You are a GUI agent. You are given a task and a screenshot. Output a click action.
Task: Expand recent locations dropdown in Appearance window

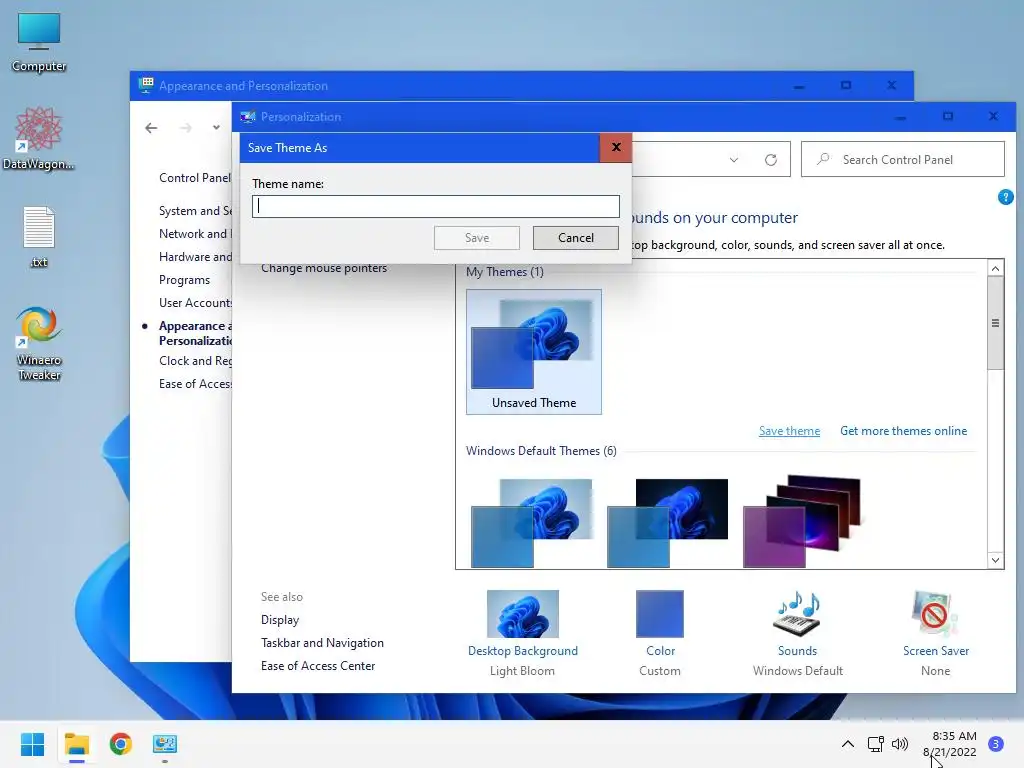(x=216, y=128)
